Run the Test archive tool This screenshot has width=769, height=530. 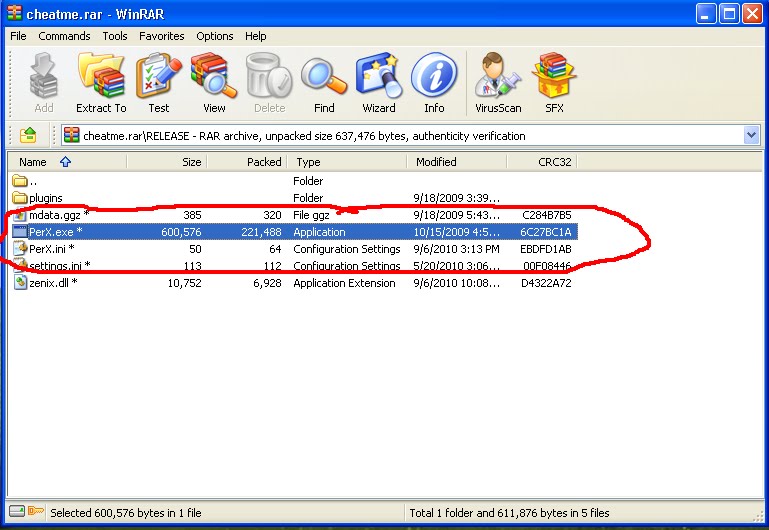158,82
